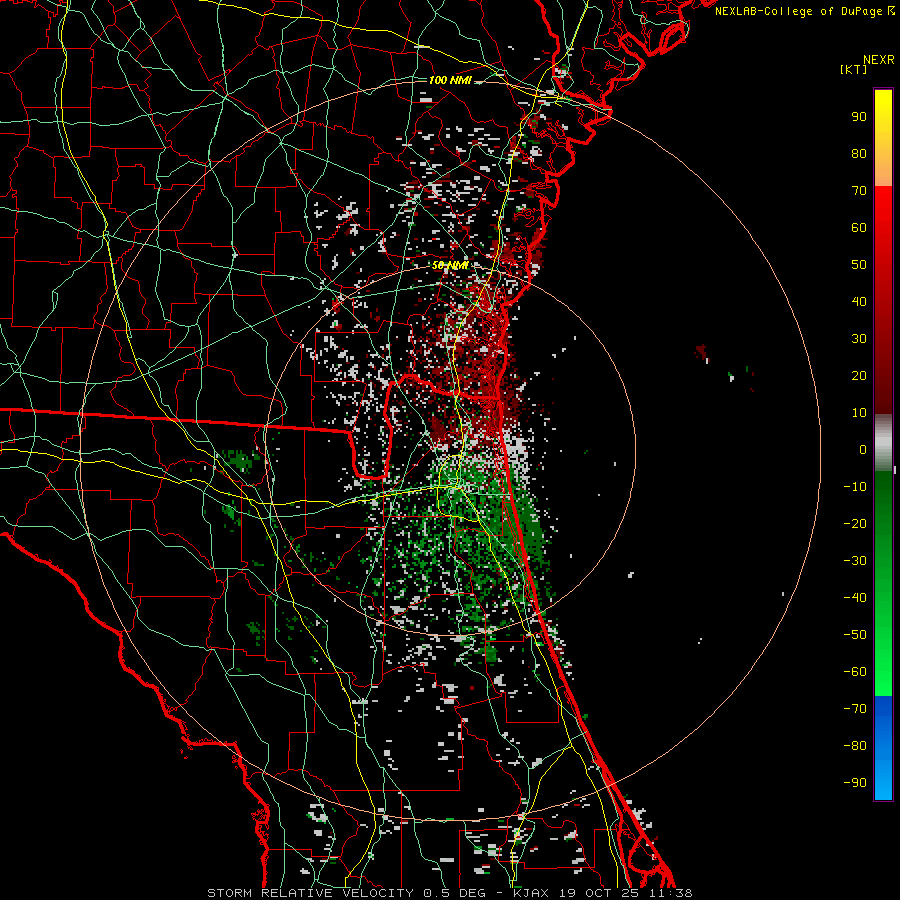
Task: Click the 10 value on velocity scale
Action: [x=859, y=413]
